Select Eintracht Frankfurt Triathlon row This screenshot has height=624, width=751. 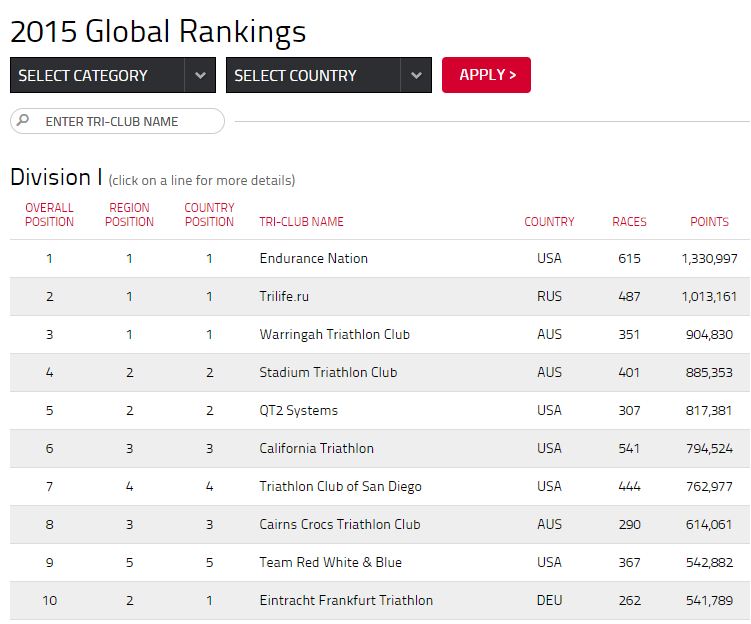380,601
